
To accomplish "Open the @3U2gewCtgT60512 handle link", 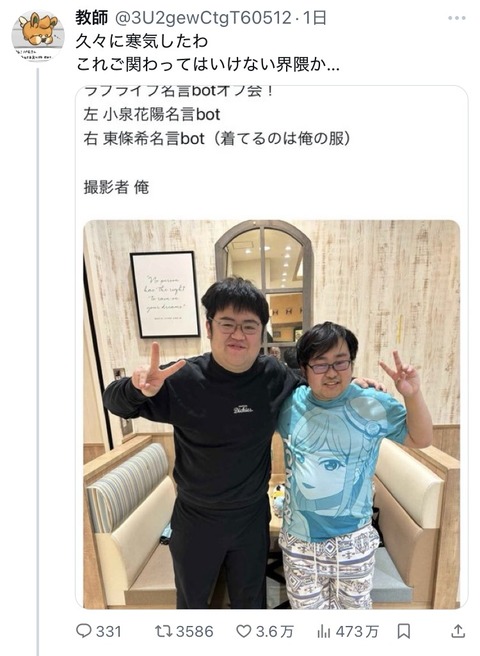I will (x=203, y=18).
